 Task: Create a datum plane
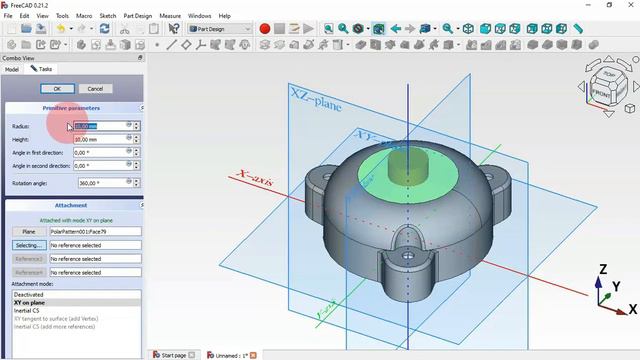click(186, 44)
